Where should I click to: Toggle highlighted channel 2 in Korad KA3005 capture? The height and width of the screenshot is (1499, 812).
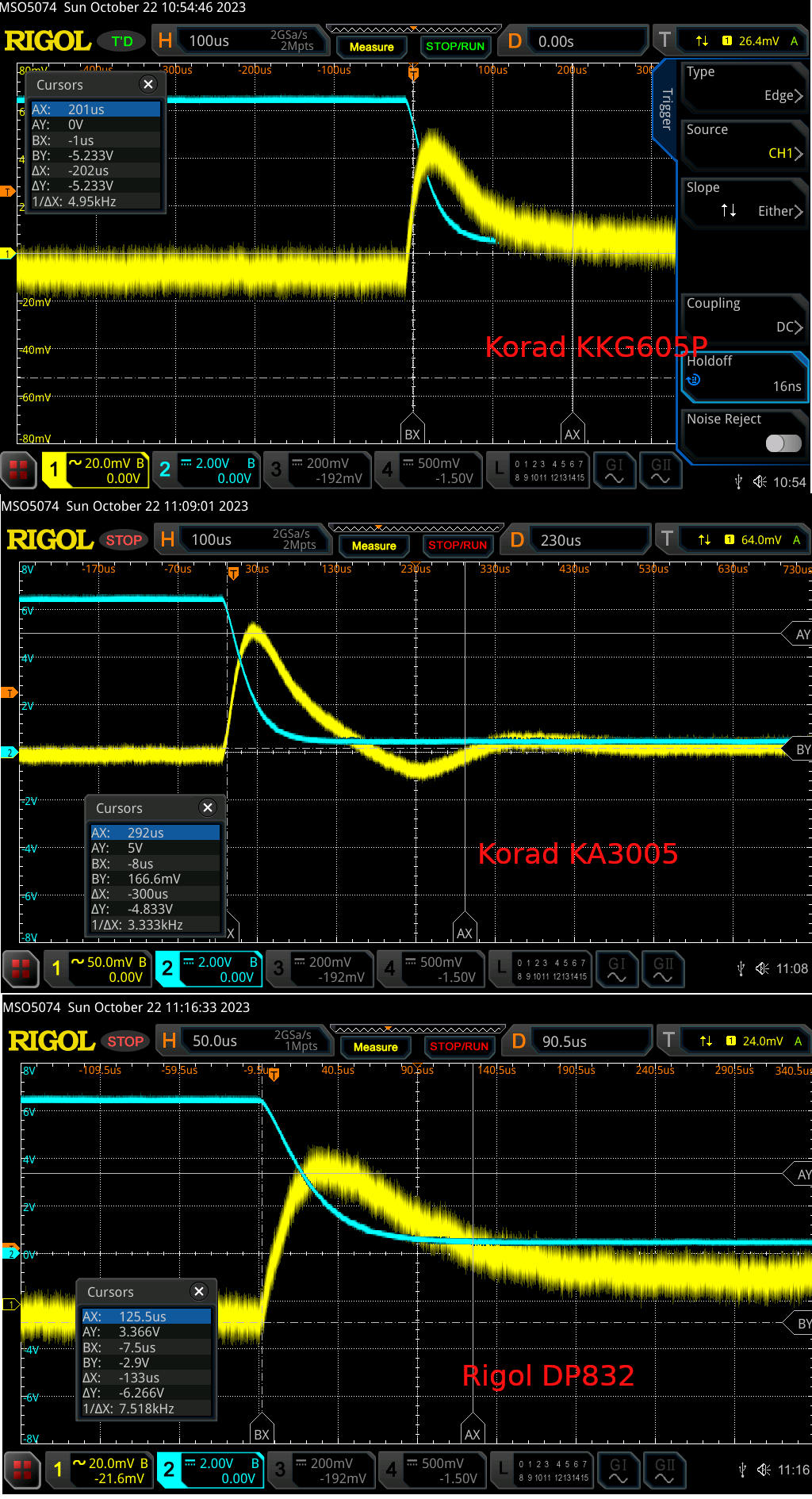(x=209, y=969)
